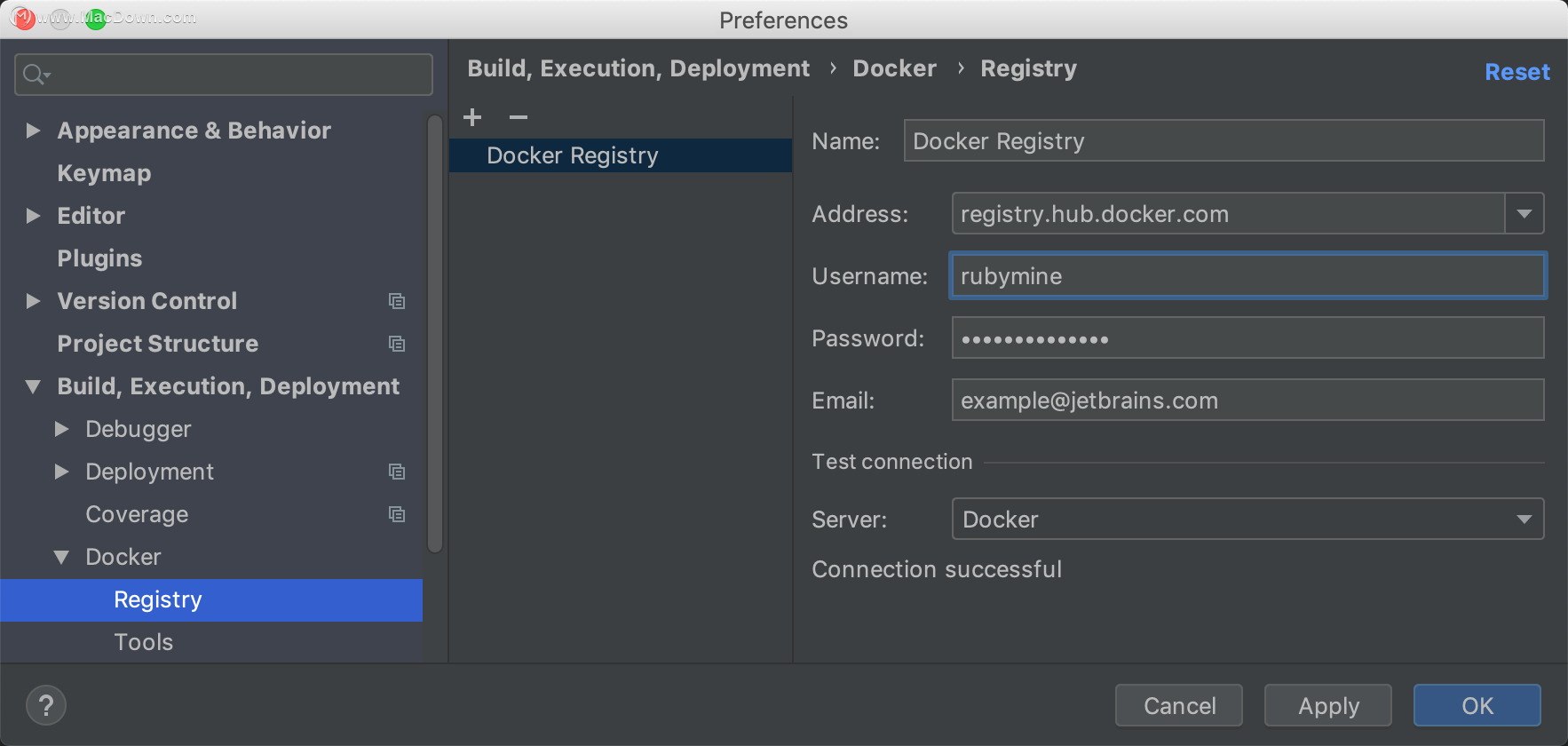This screenshot has width=1568, height=746.
Task: Focus the settings search box
Action: click(x=224, y=75)
